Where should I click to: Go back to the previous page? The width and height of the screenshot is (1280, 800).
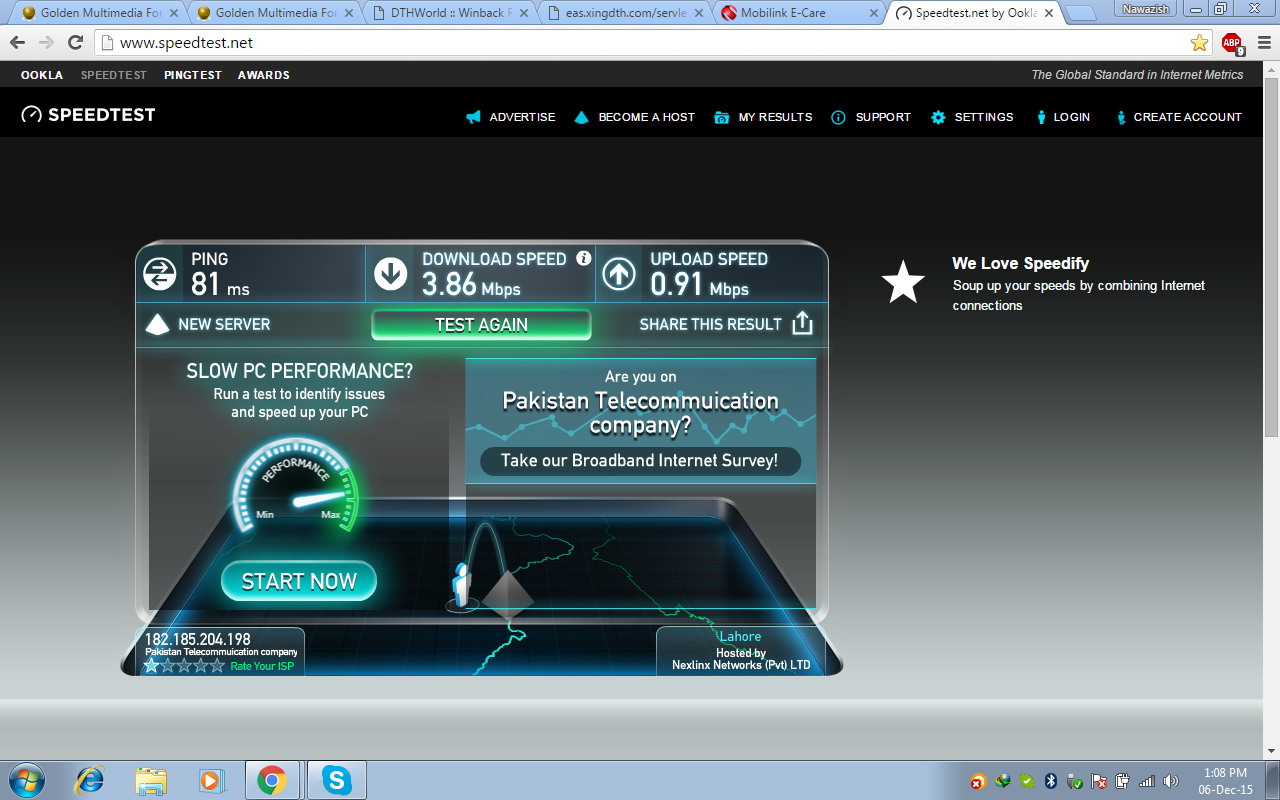click(x=17, y=43)
